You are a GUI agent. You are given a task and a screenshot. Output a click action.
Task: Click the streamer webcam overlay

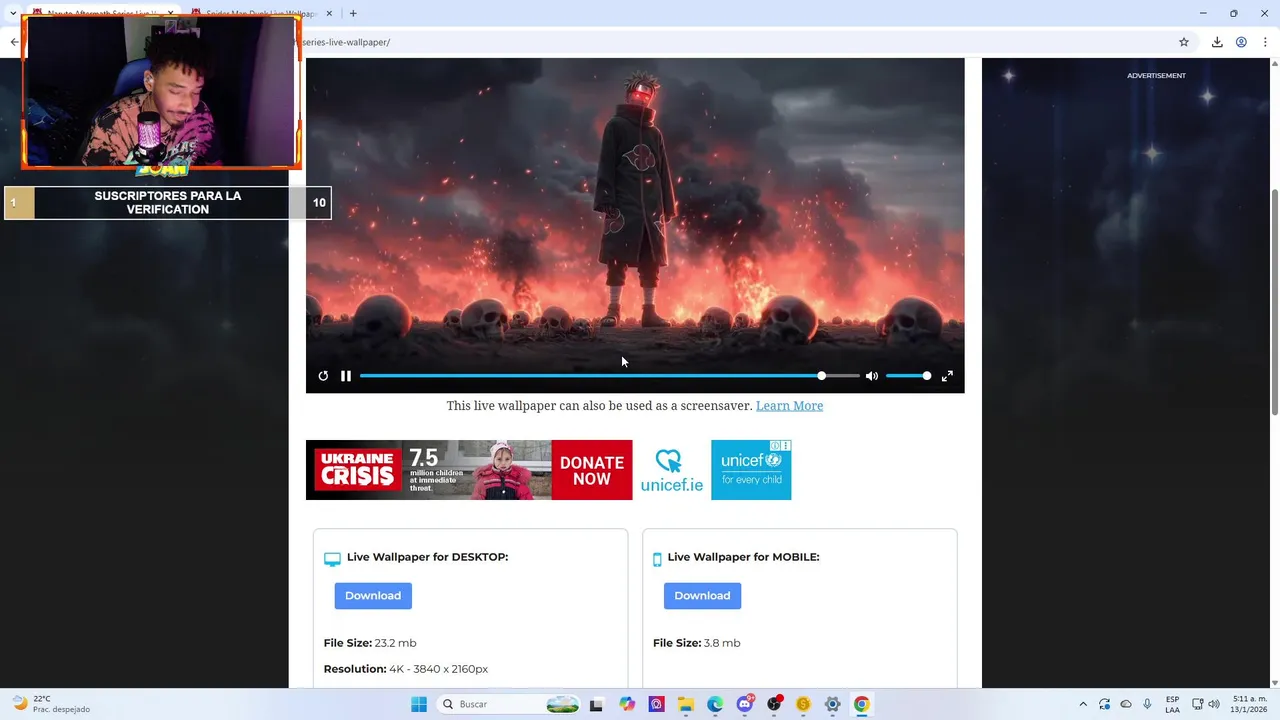161,92
